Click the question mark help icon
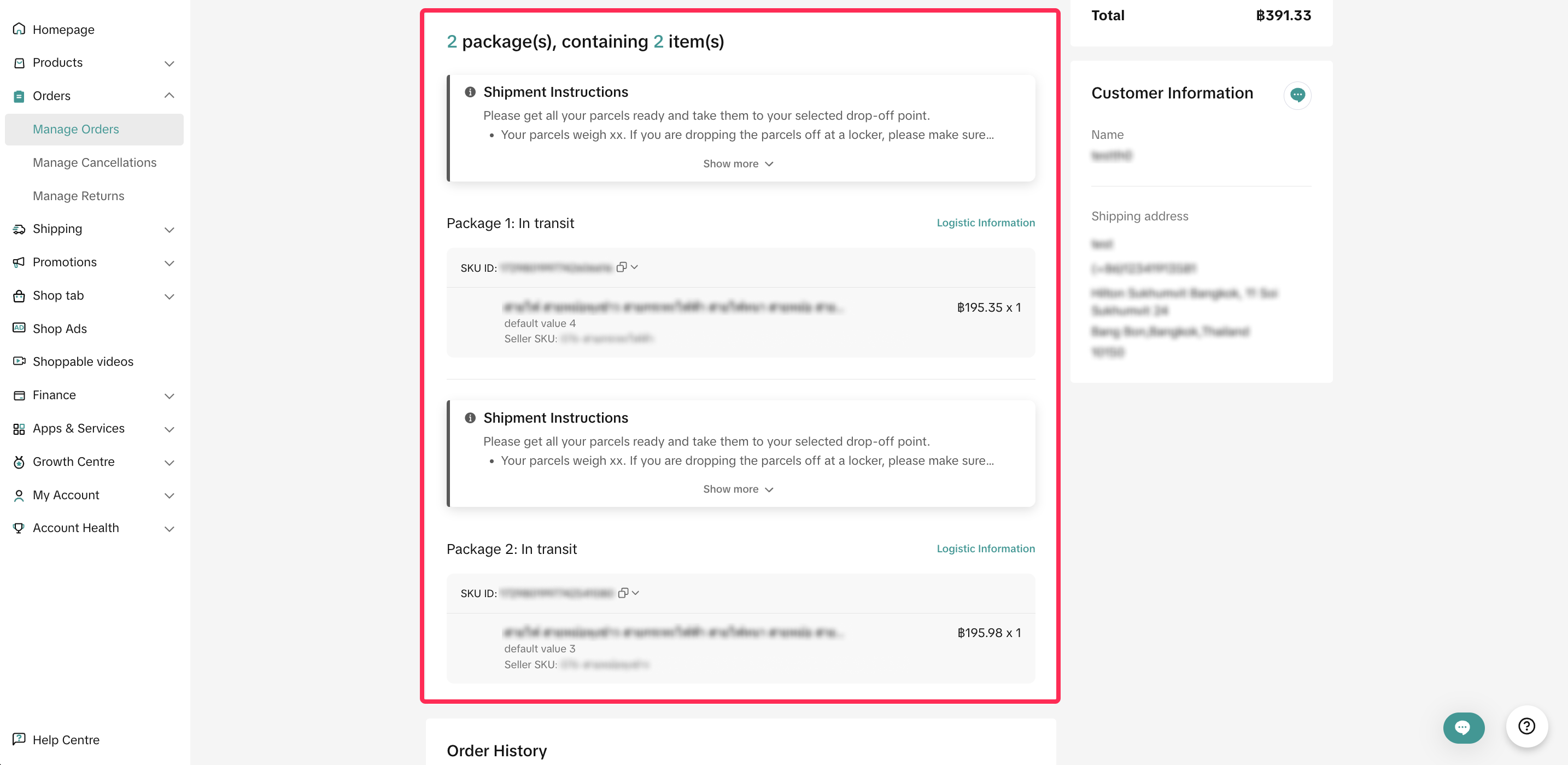This screenshot has width=1568, height=765. pyautogui.click(x=1526, y=726)
